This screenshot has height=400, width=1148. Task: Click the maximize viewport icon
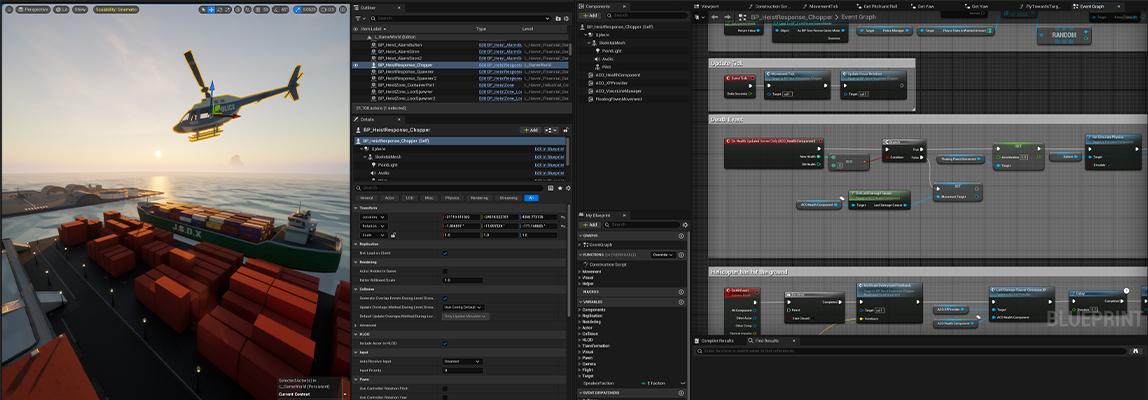click(343, 10)
